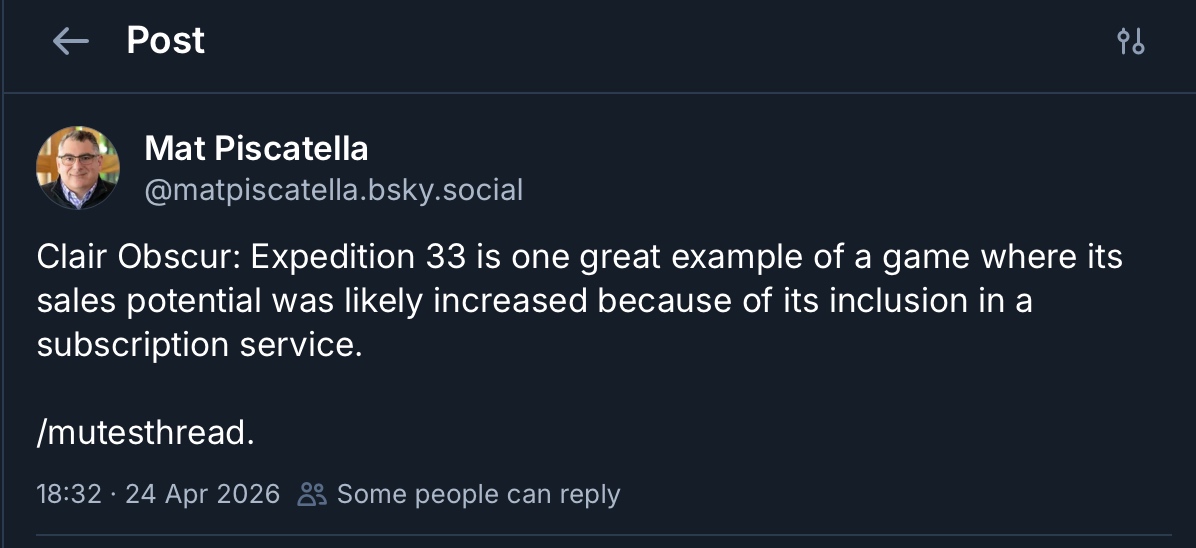
Task: Click the "24 Apr 2026" date
Action: [x=202, y=494]
